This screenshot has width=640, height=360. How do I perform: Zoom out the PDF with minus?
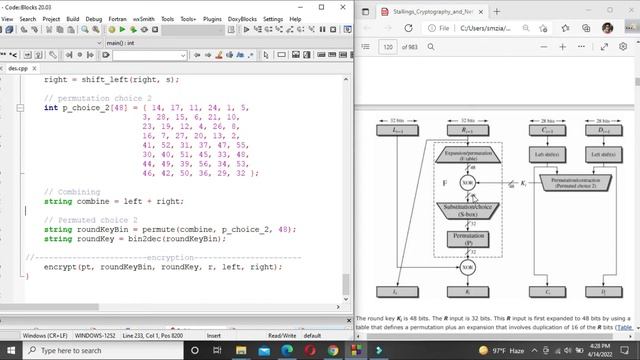coord(544,47)
